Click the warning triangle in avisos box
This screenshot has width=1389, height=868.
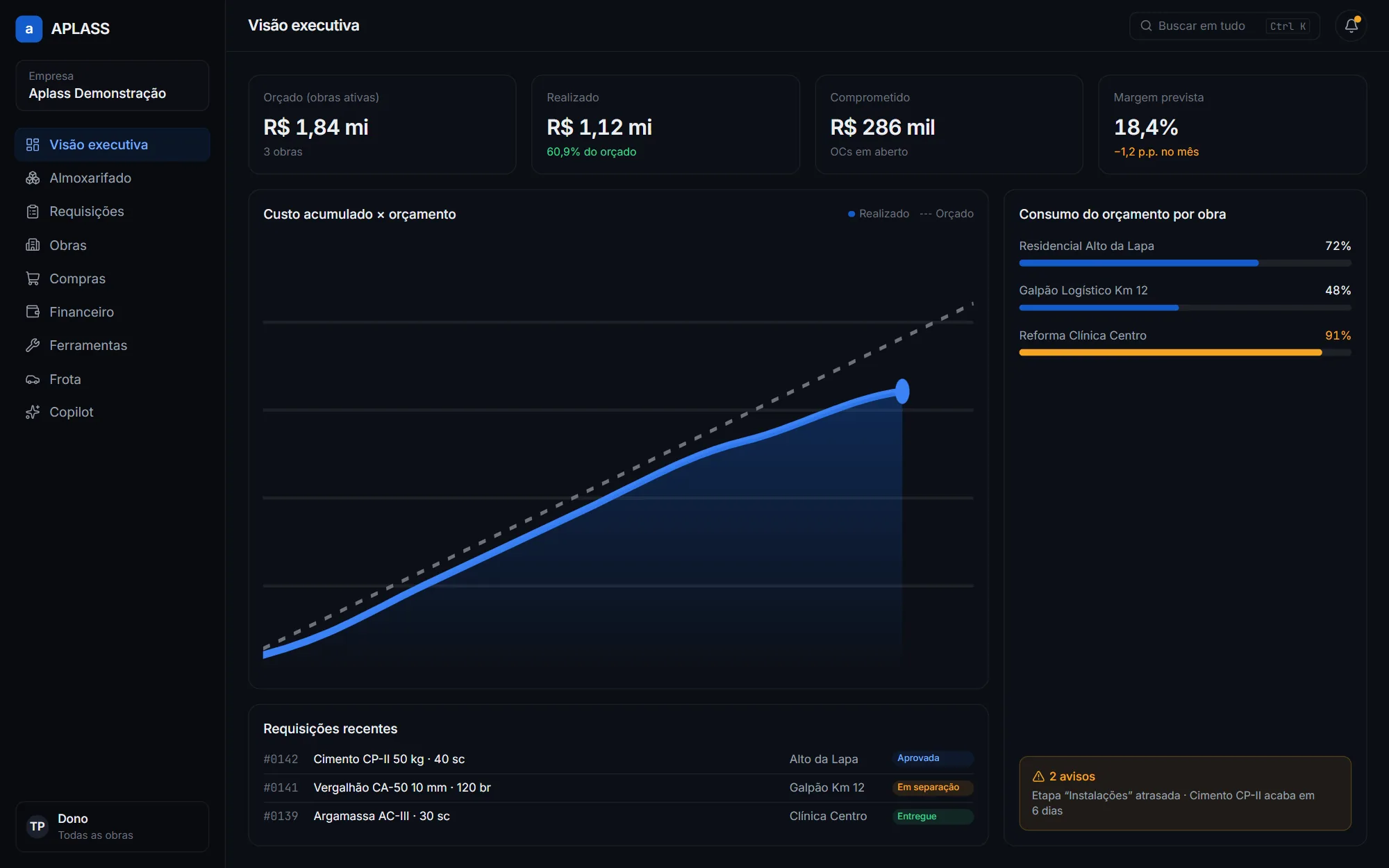coord(1038,776)
